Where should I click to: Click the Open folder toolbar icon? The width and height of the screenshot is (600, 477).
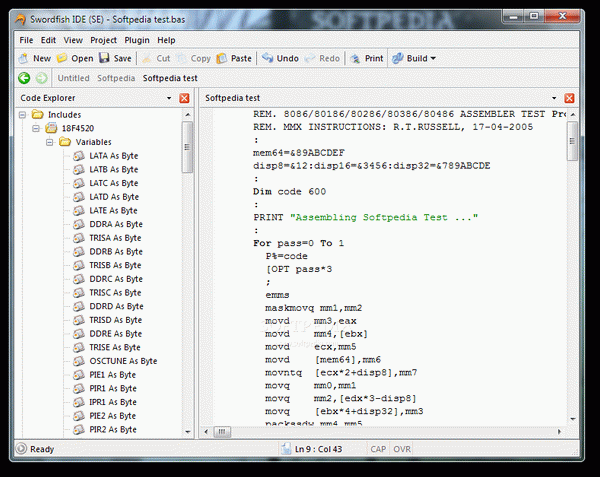62,58
